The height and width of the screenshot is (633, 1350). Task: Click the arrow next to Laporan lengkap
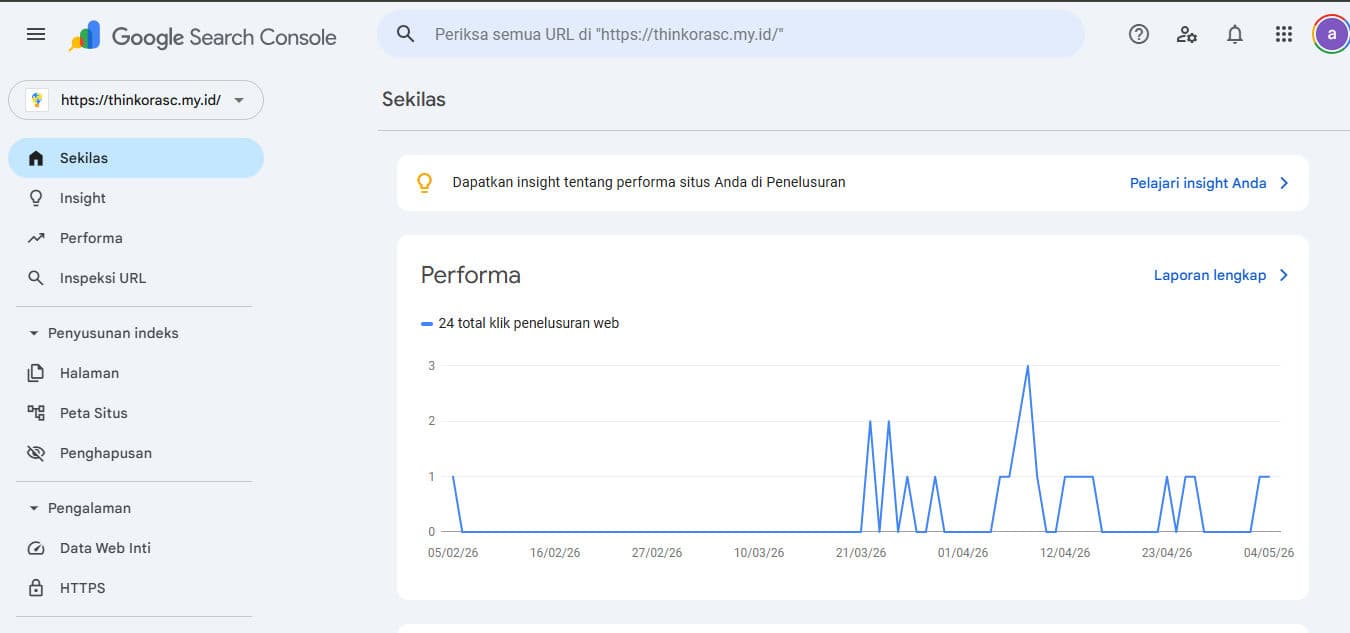(x=1284, y=275)
